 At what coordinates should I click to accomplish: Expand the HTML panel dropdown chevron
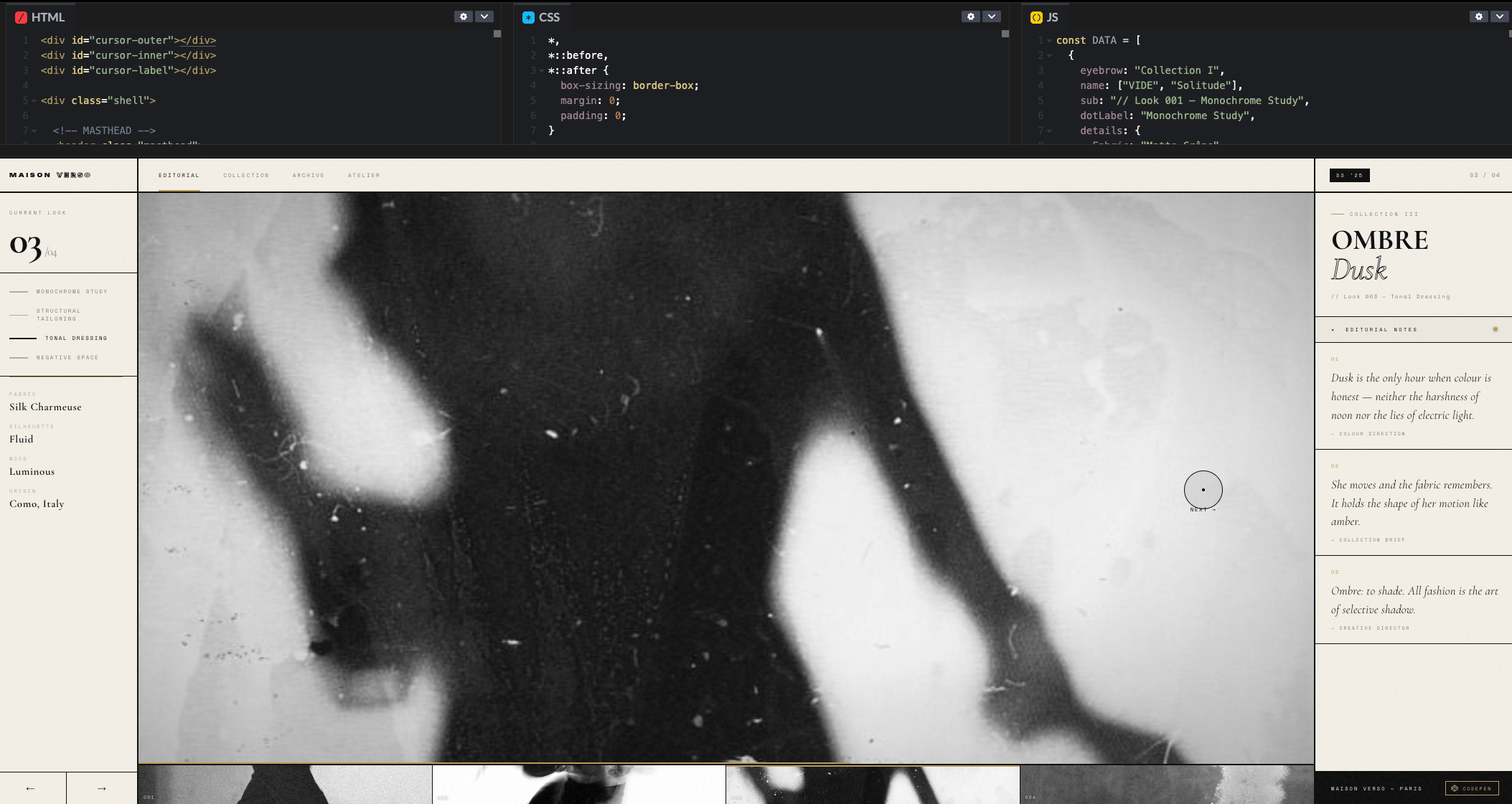(x=484, y=16)
